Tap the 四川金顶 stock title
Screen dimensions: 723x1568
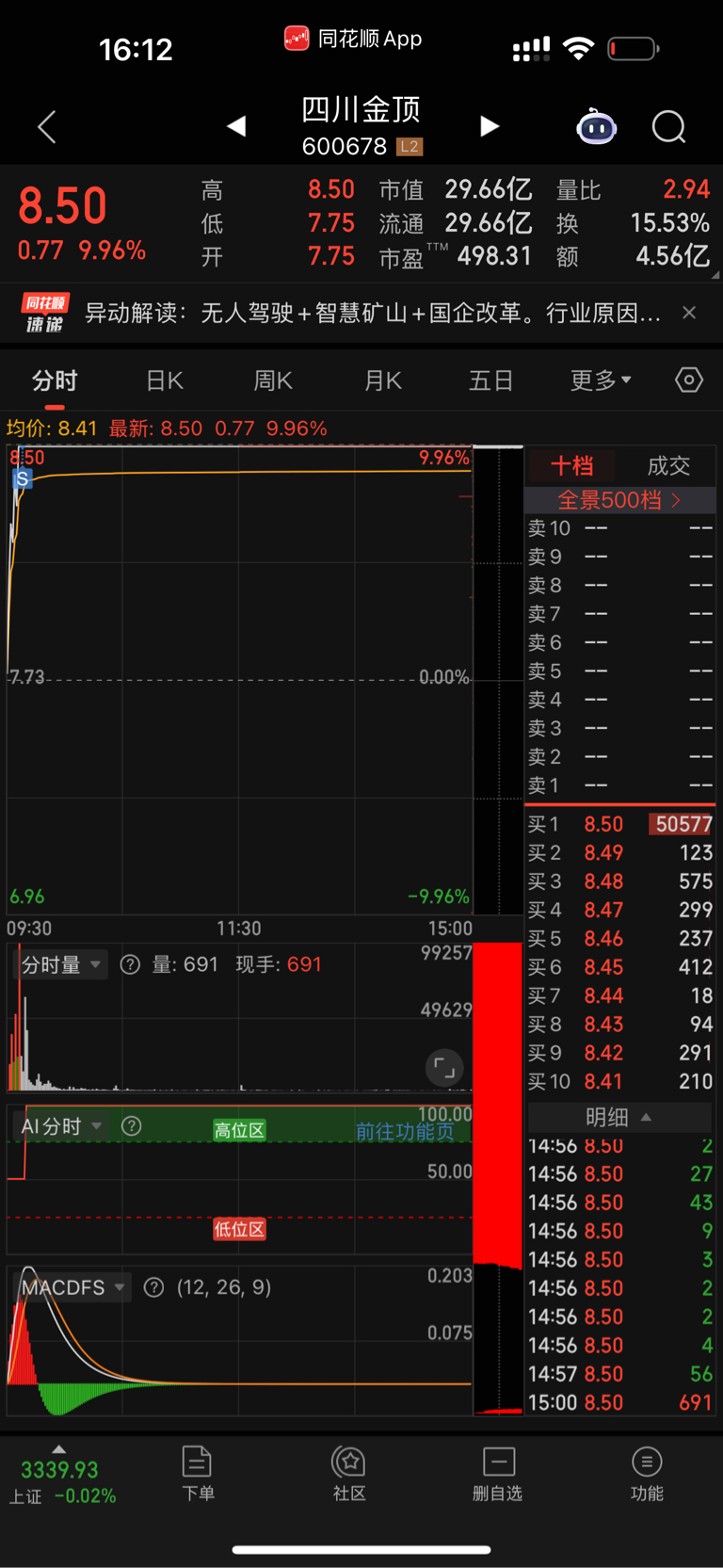(361, 110)
